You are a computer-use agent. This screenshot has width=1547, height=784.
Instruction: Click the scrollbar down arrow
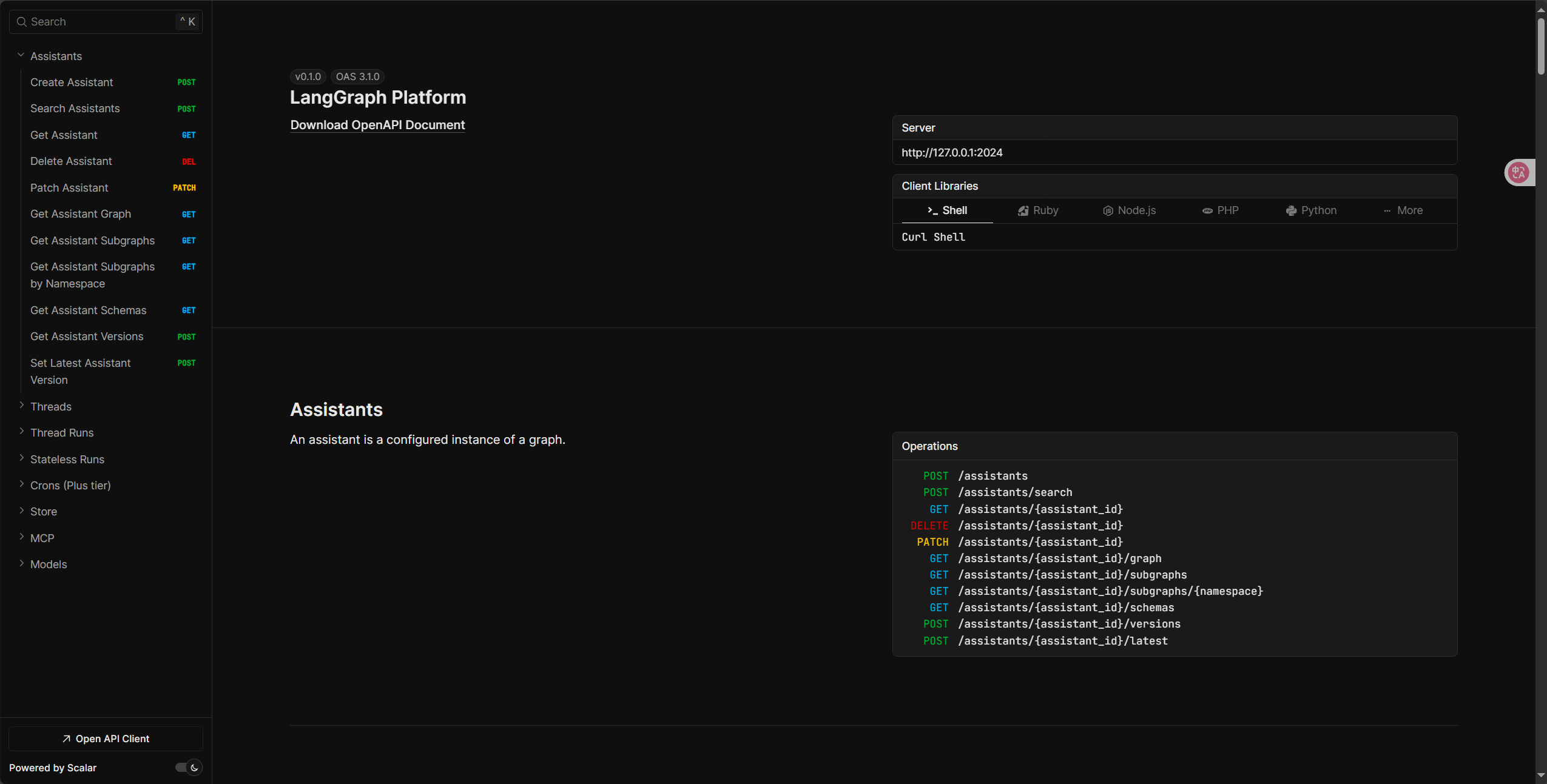pos(1541,776)
